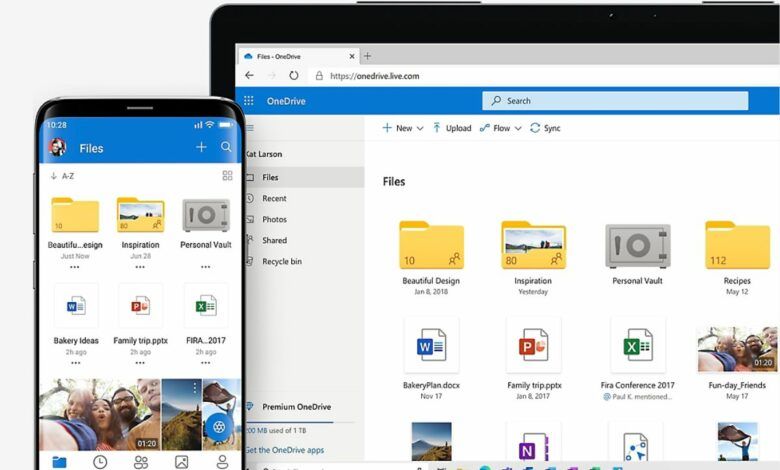The image size is (780, 470).
Task: Open the BakeryPlan.docx Word file icon
Action: 431,345
